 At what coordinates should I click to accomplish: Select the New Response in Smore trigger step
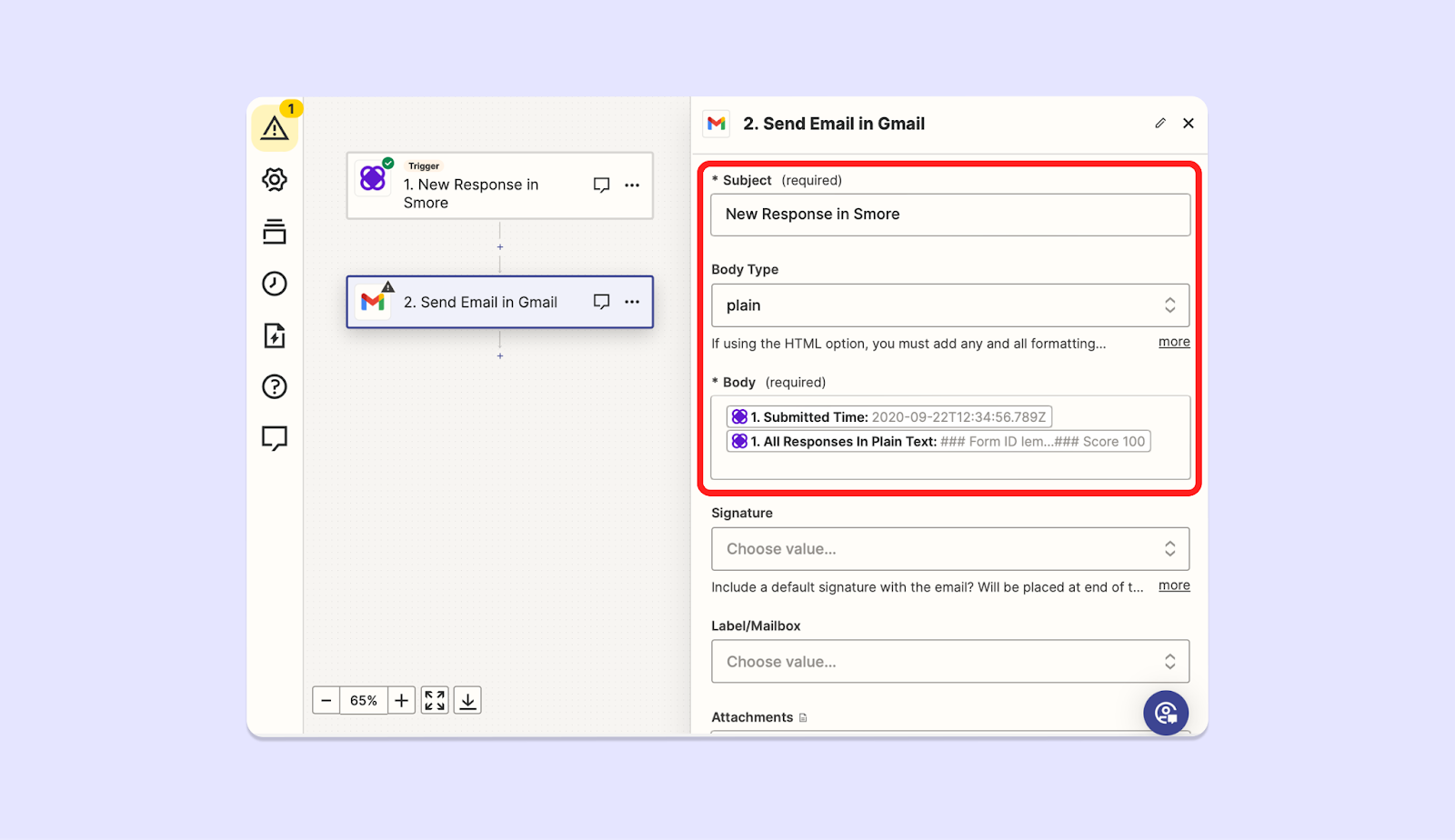click(500, 185)
